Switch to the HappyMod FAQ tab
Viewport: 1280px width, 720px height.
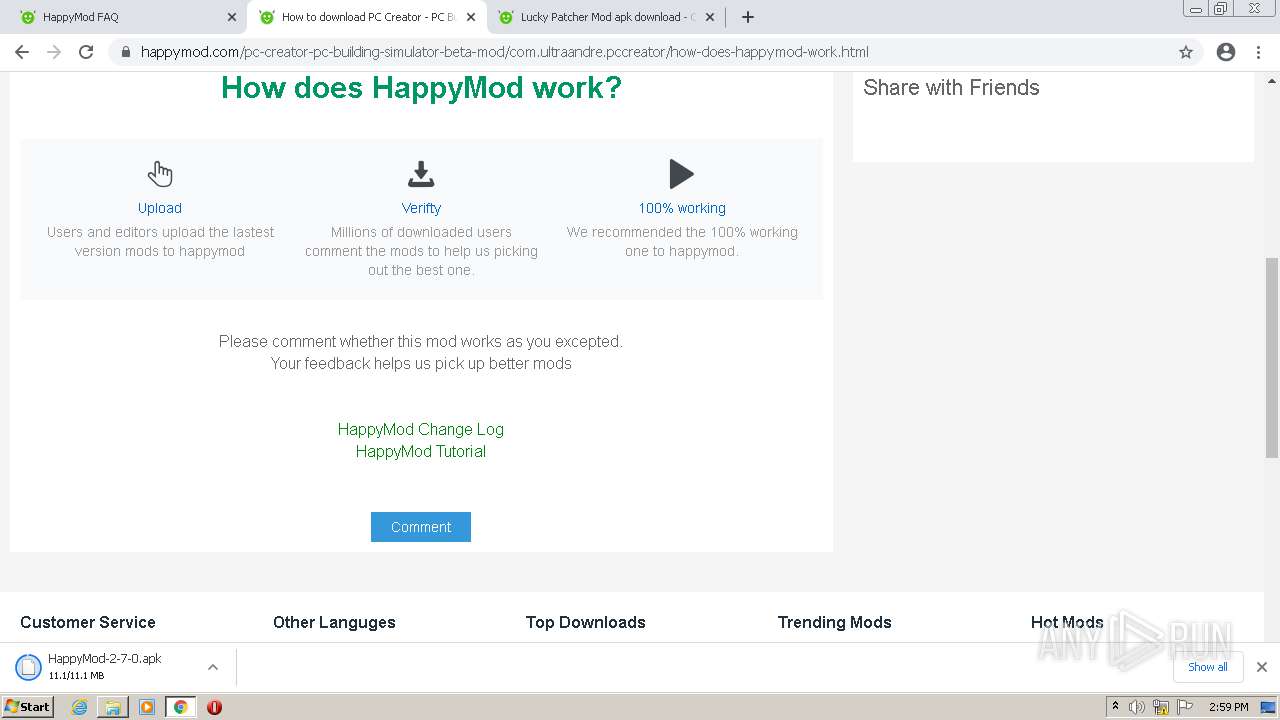pyautogui.click(x=128, y=17)
